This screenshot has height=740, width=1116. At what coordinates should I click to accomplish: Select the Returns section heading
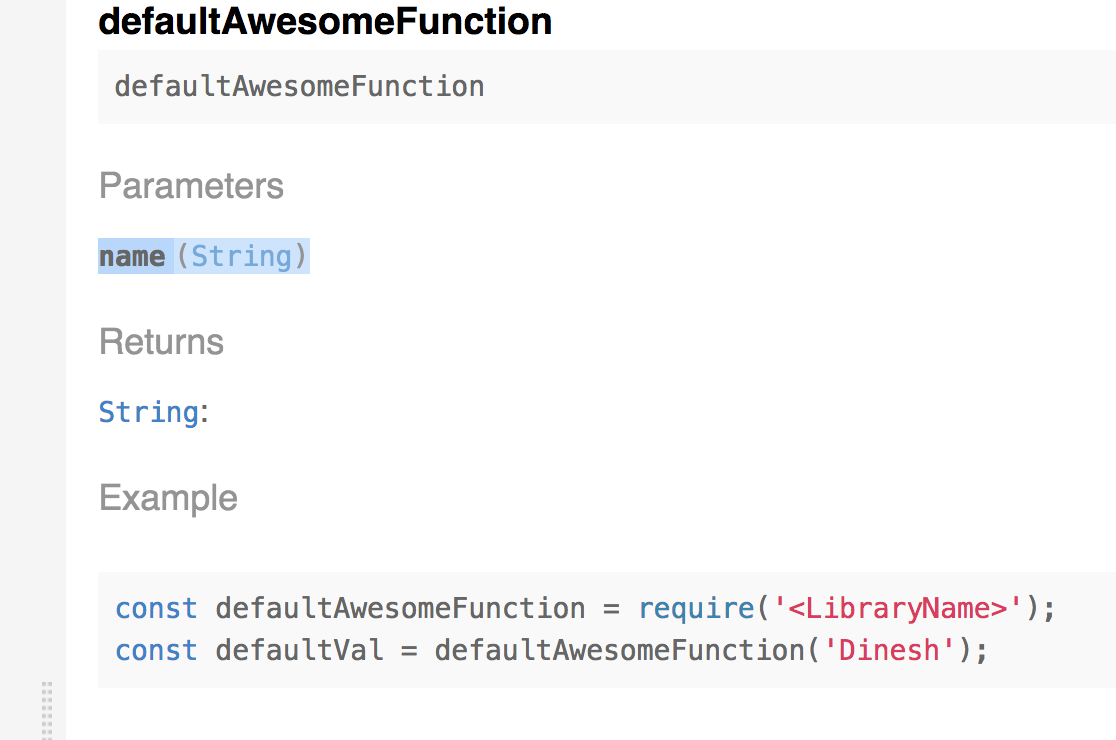click(x=162, y=342)
